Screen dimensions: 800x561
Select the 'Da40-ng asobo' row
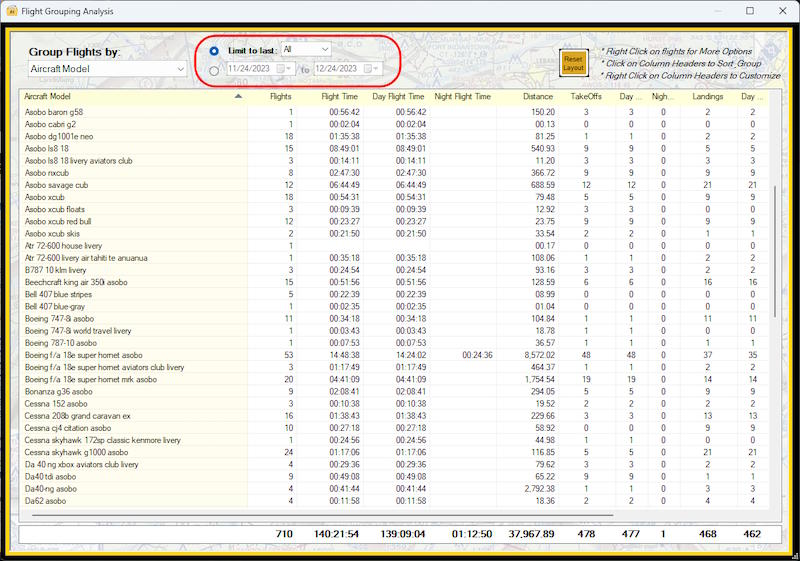tap(393, 489)
